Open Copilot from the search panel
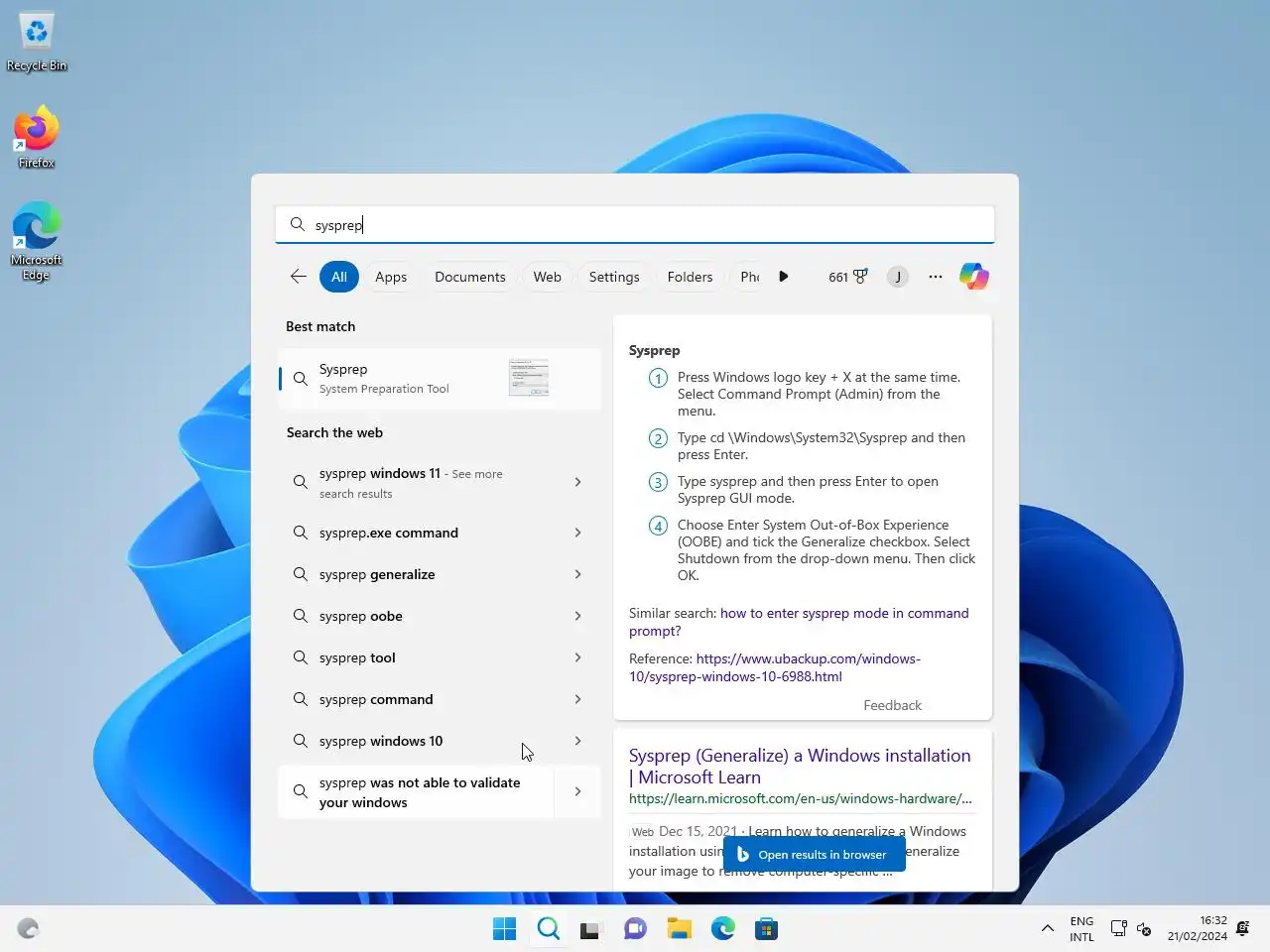This screenshot has height=952, width=1270. (x=974, y=277)
